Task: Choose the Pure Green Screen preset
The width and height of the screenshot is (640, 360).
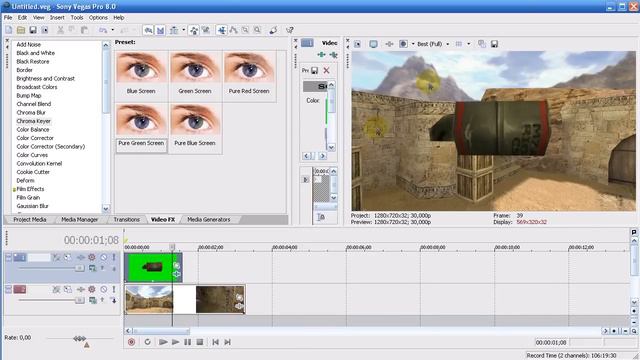Action: (x=141, y=128)
